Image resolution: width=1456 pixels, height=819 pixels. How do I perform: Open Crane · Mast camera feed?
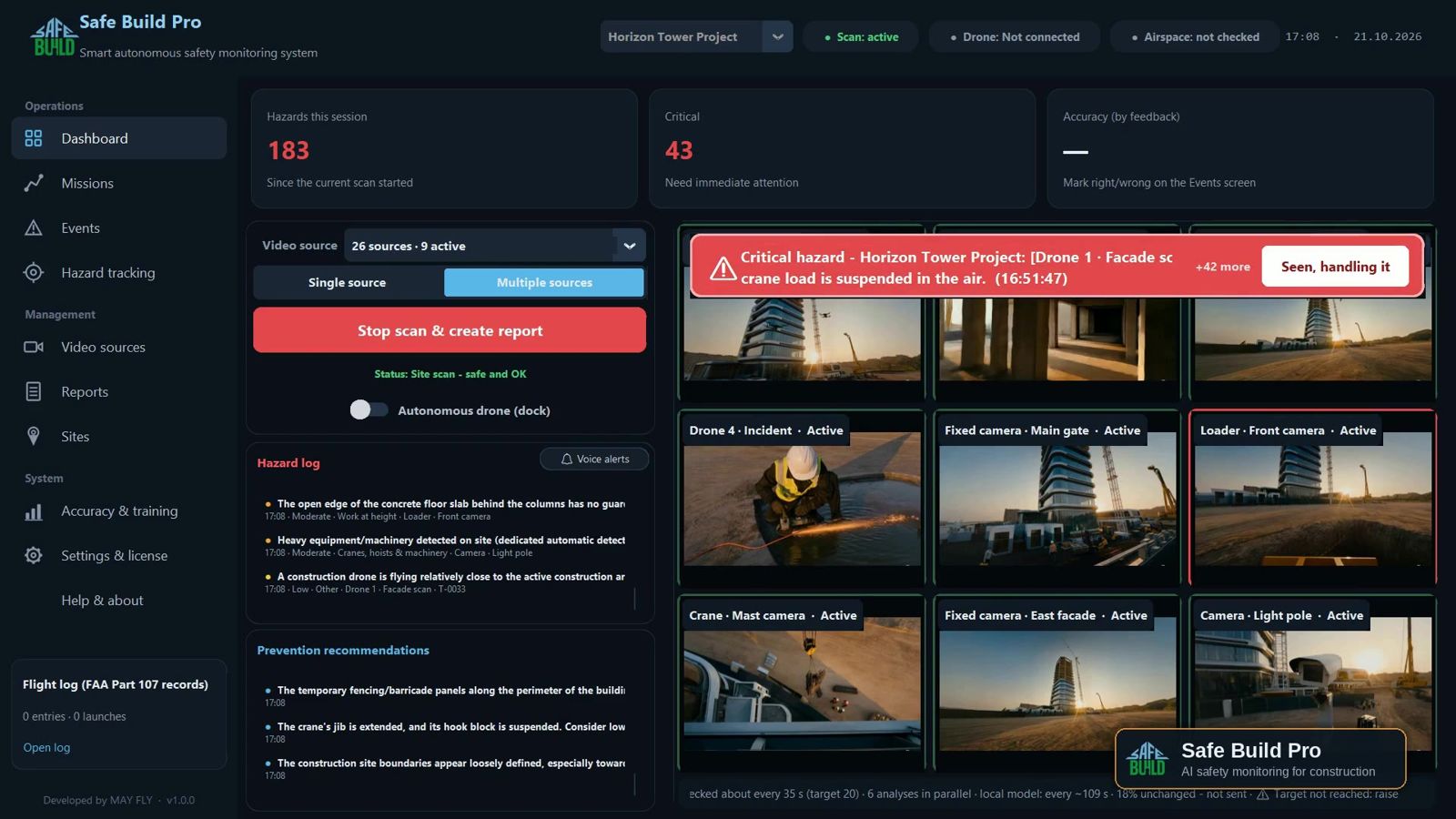802,682
